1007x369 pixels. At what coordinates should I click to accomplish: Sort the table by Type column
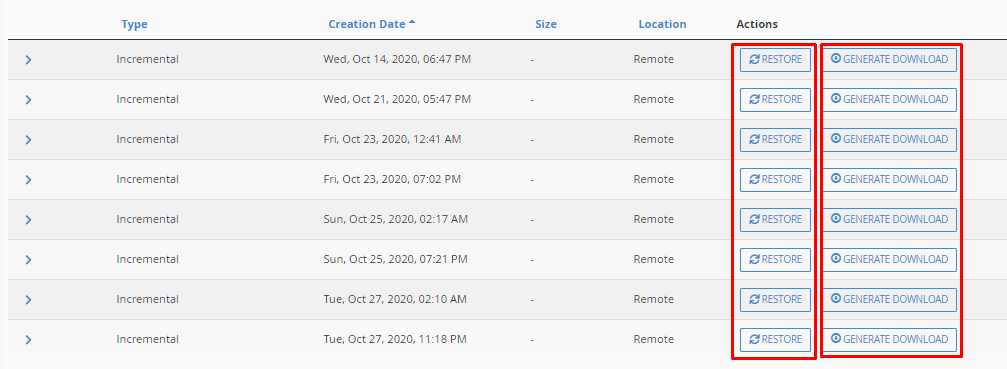click(x=134, y=24)
